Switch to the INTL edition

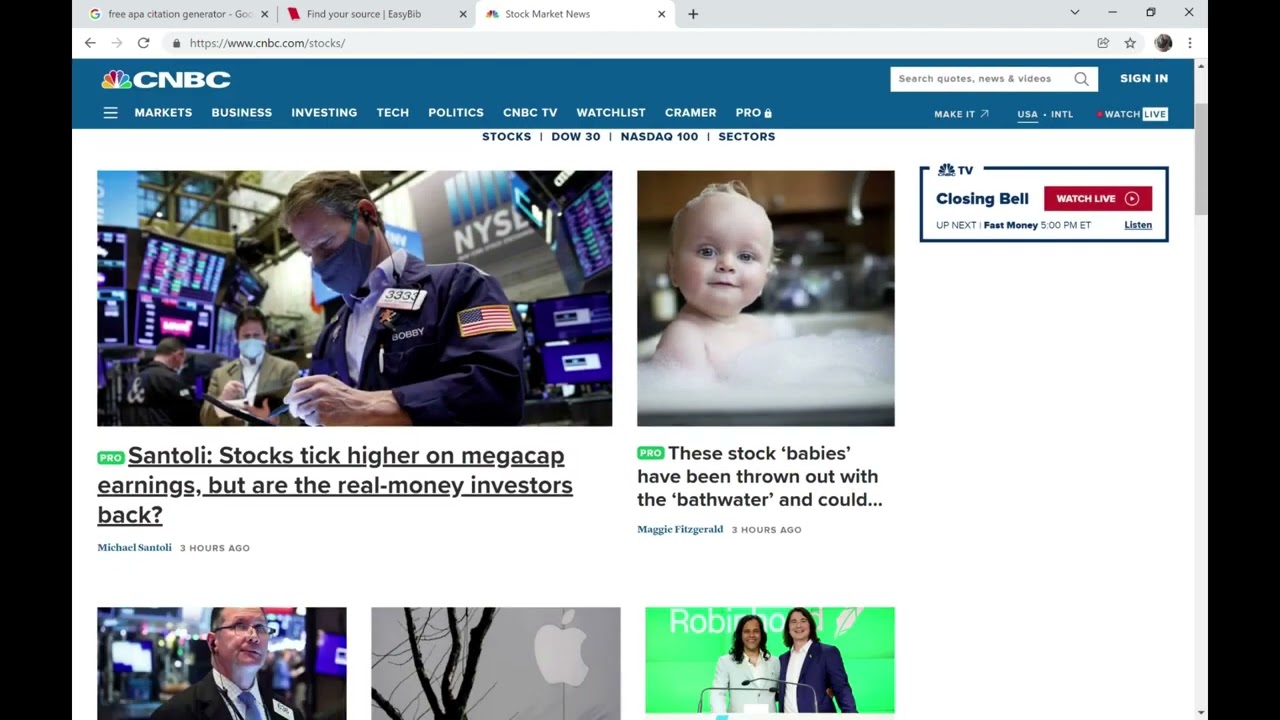coord(1062,114)
